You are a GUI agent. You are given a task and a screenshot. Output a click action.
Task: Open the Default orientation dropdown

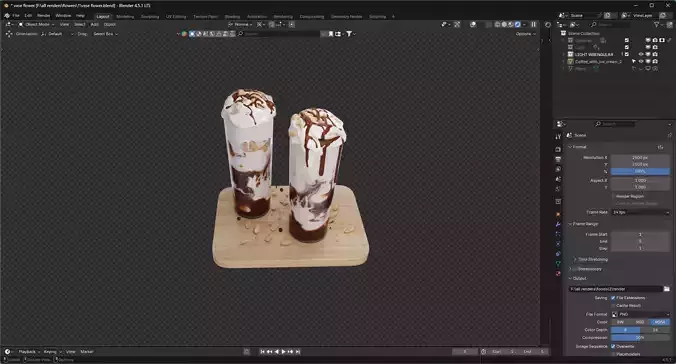(57, 34)
